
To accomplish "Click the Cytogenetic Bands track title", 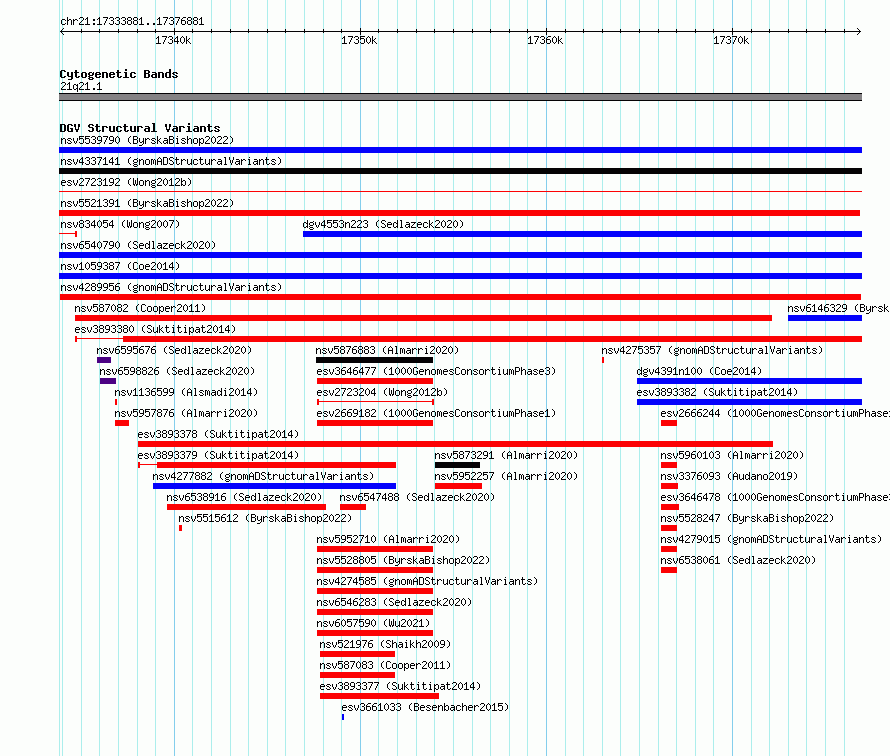I will 119,74.
